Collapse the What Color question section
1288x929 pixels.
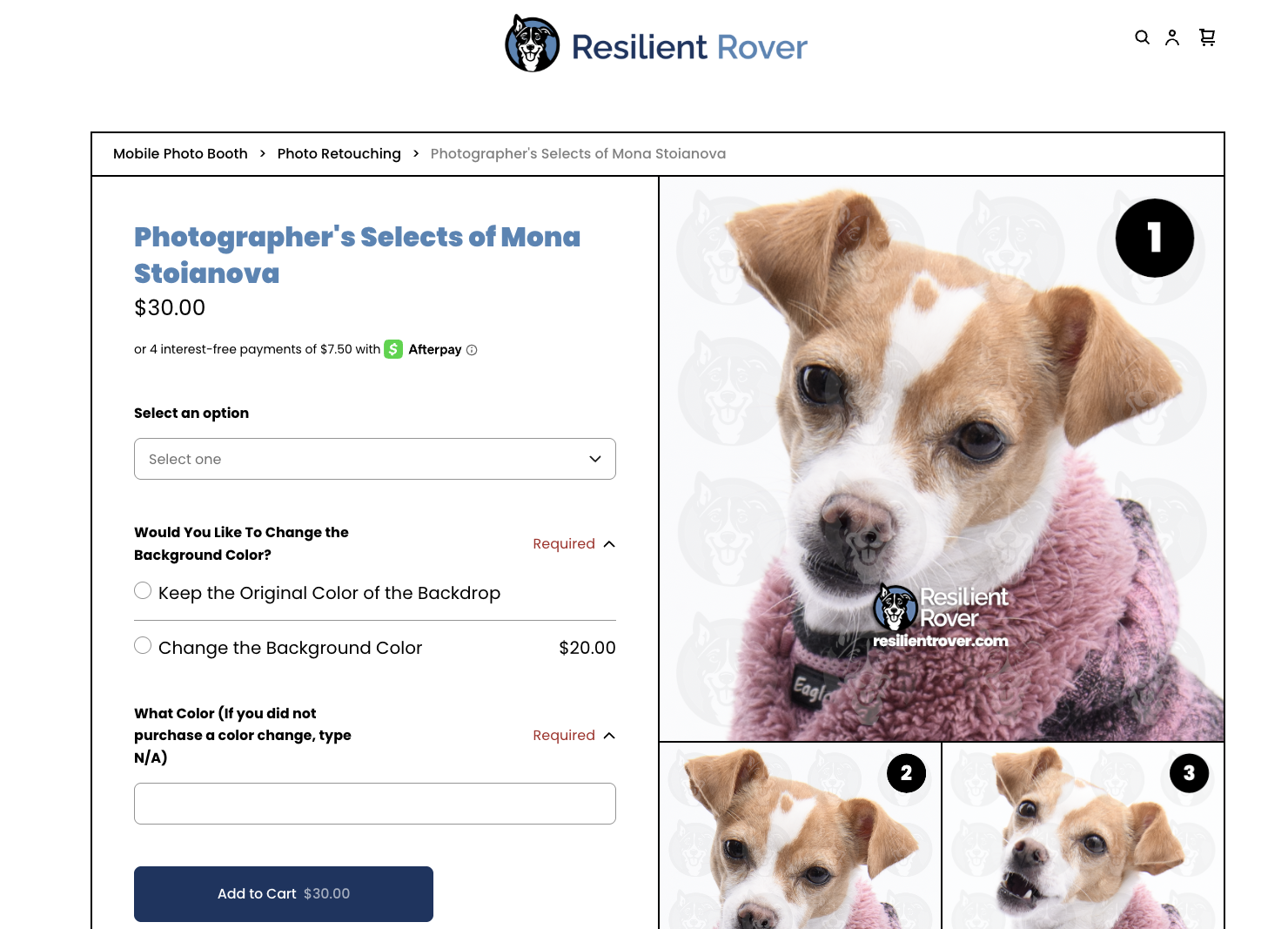click(609, 736)
